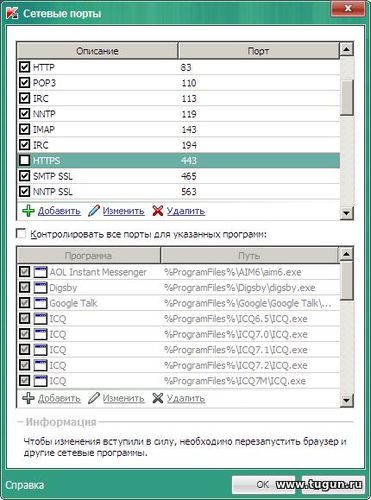Click the Digsby program window icon
This screenshot has height=500, width=371.
pyautogui.click(x=41, y=288)
